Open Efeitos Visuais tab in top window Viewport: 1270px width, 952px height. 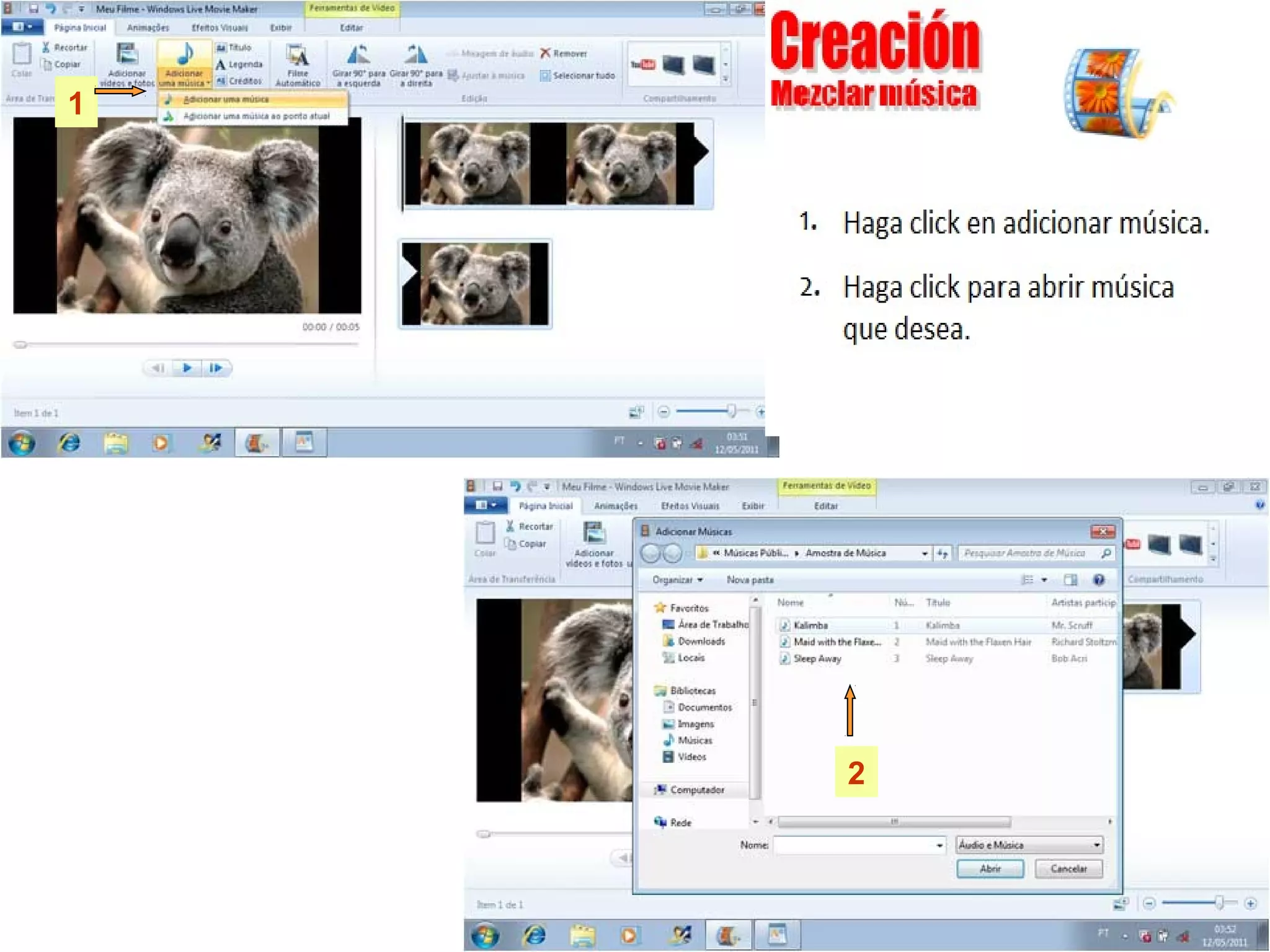pyautogui.click(x=220, y=28)
